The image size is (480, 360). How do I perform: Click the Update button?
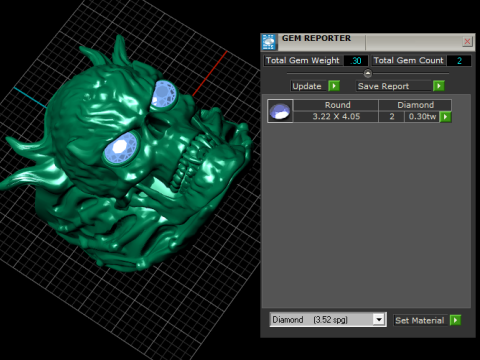coord(309,86)
